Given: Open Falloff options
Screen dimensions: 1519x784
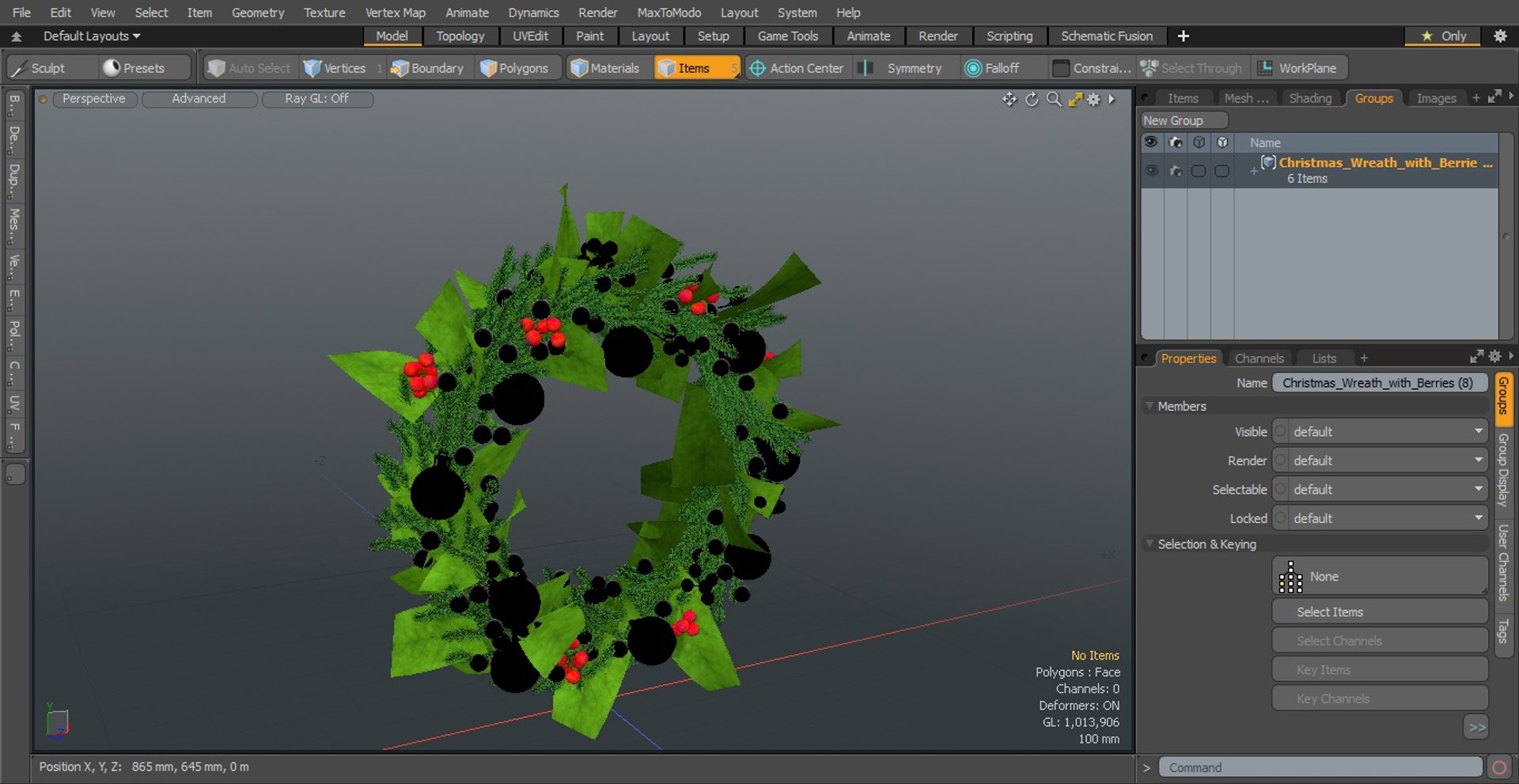Looking at the screenshot, I should 1002,68.
